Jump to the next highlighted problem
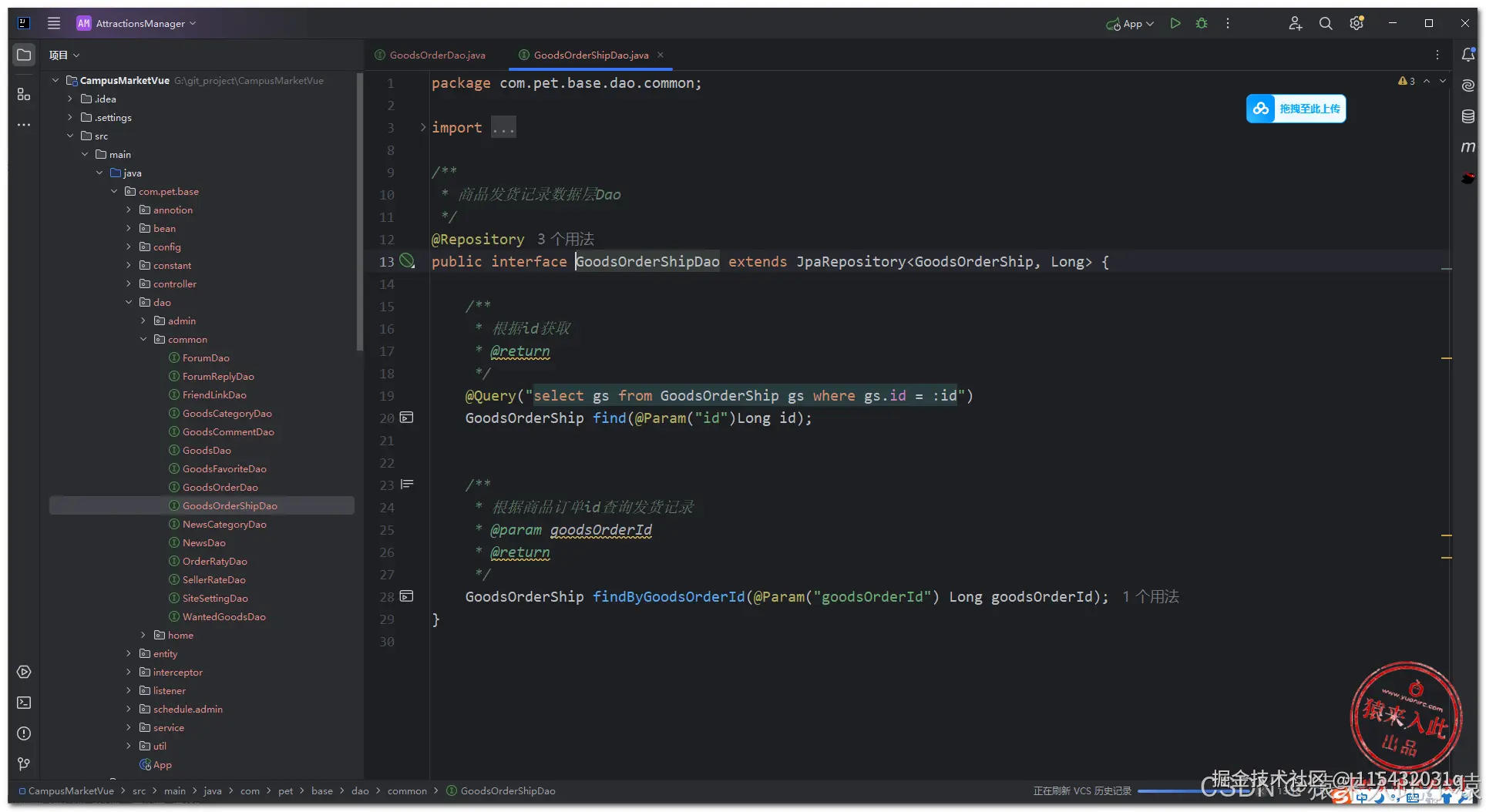 pyautogui.click(x=1443, y=81)
